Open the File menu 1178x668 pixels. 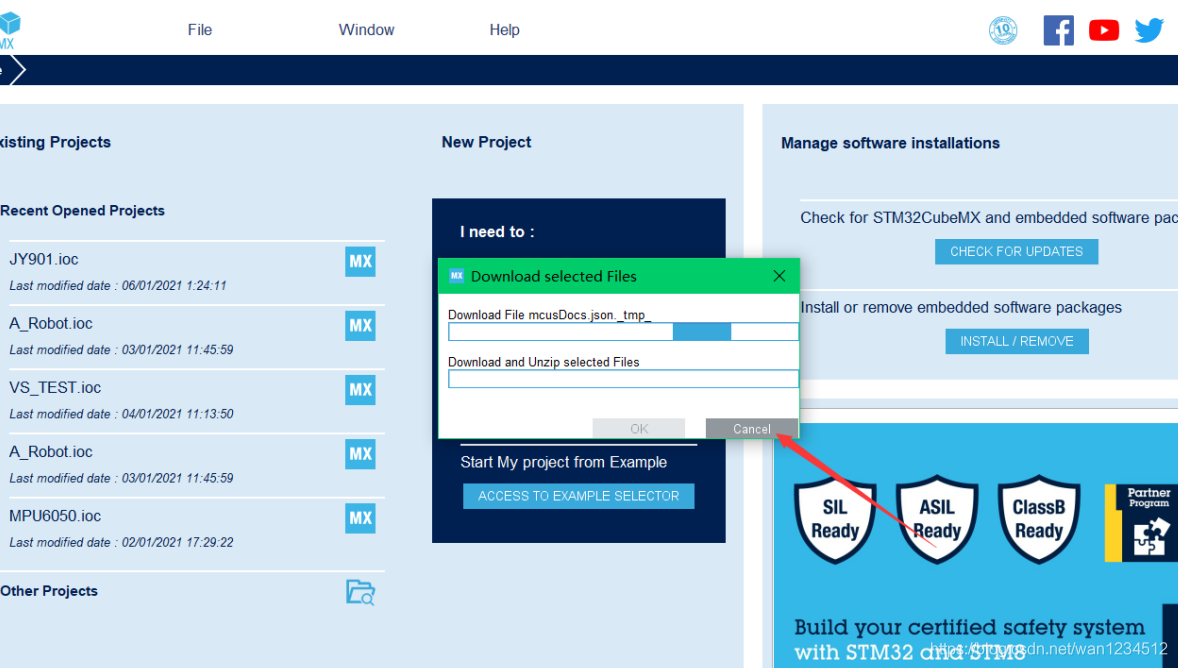[x=200, y=30]
